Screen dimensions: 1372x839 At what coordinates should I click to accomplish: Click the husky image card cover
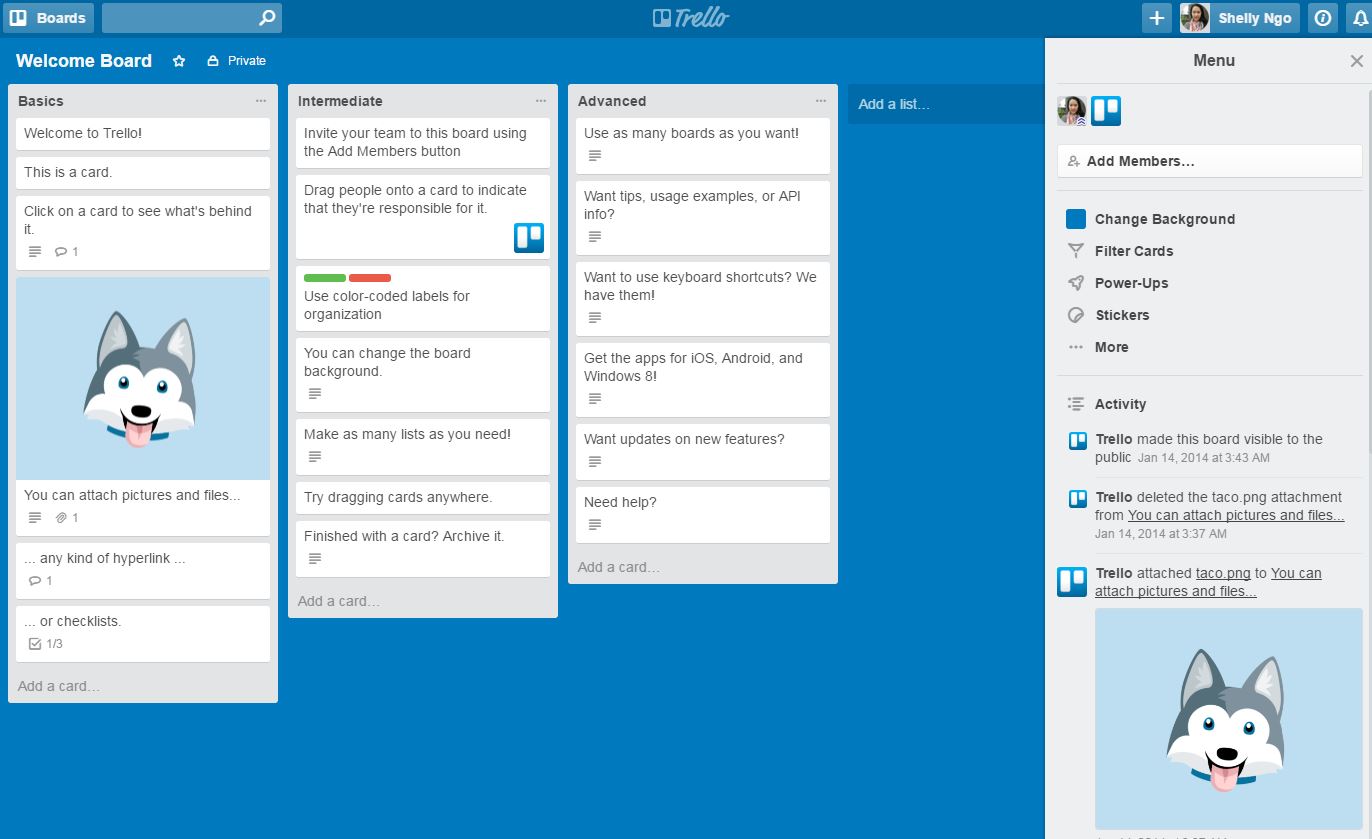(143, 379)
